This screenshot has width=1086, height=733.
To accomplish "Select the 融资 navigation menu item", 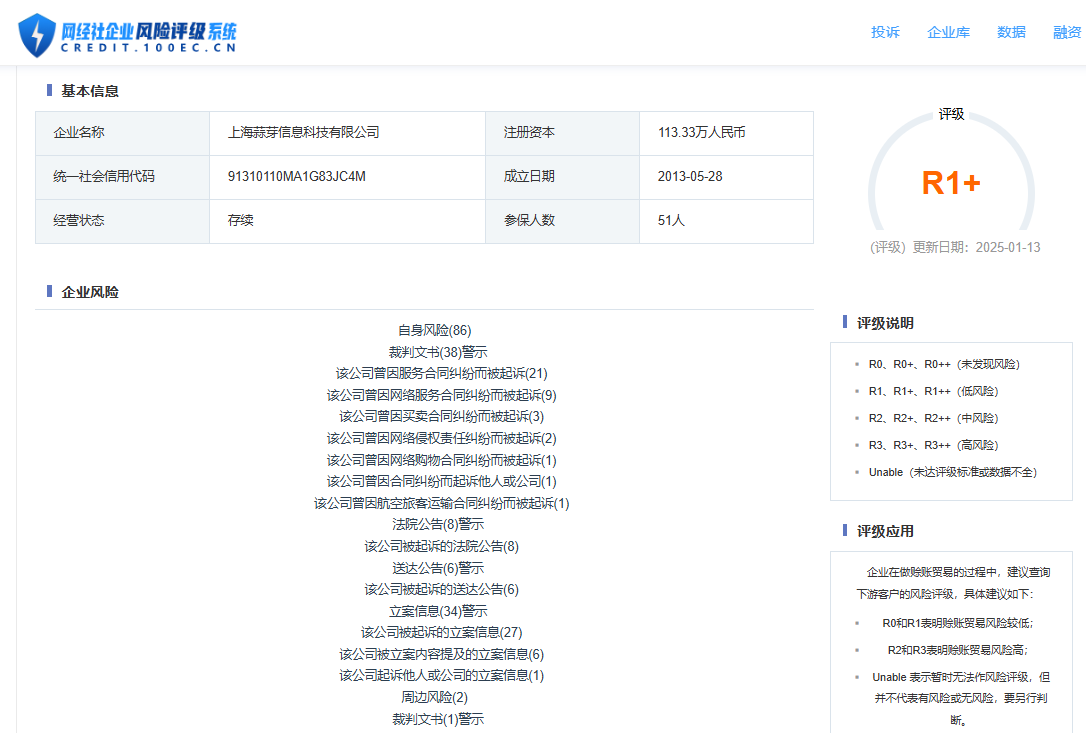I will 1067,32.
